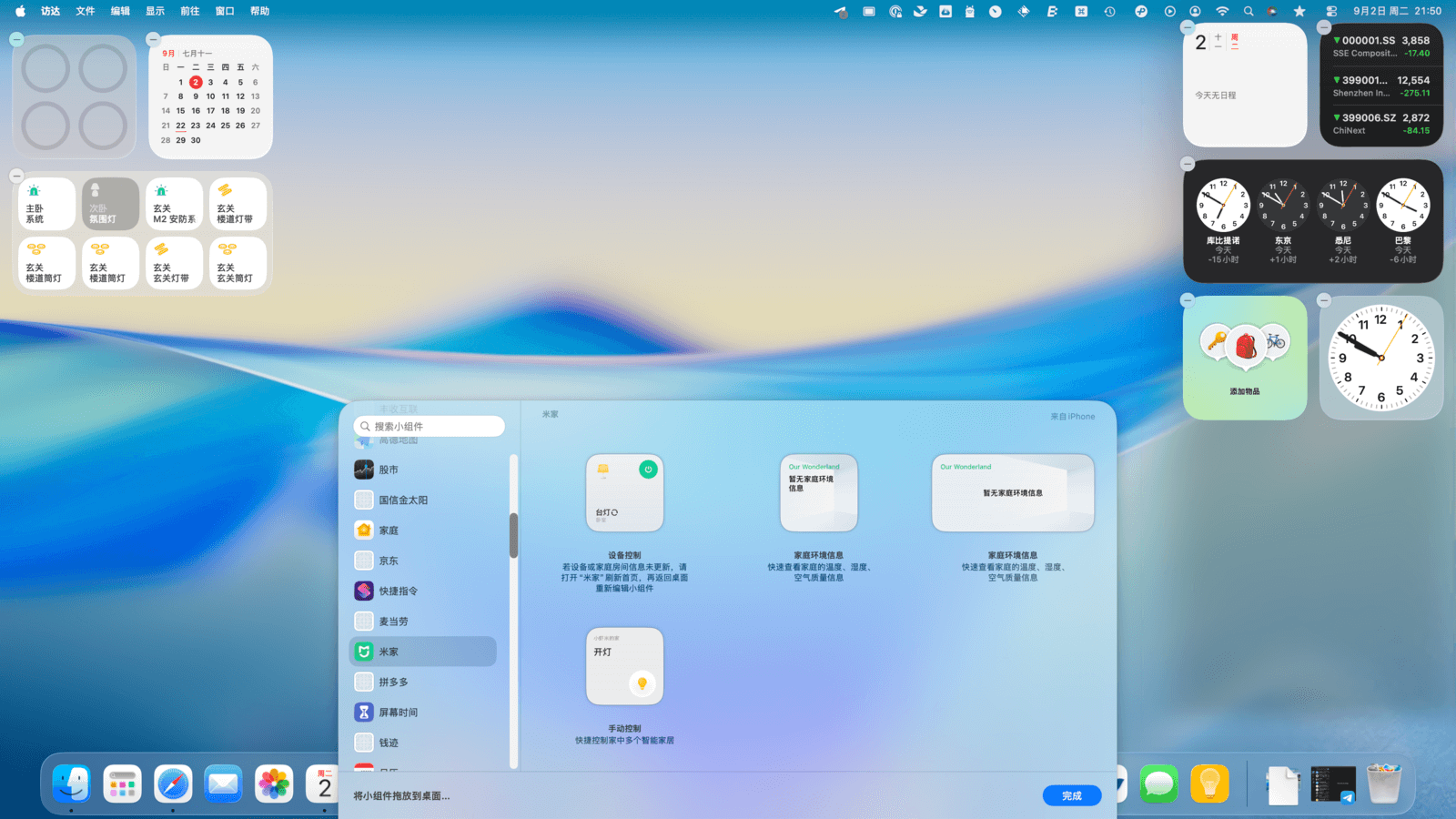Add the 手动控制 开灯 widget
Image resolution: width=1456 pixels, height=819 pixels.
tap(624, 666)
